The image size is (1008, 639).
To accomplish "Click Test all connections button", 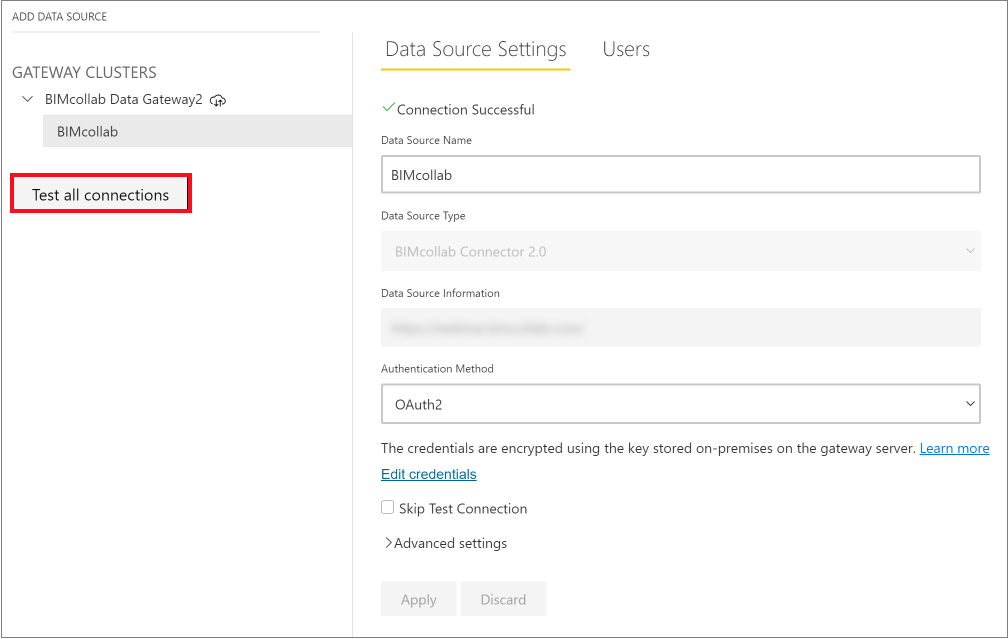I will 101,194.
